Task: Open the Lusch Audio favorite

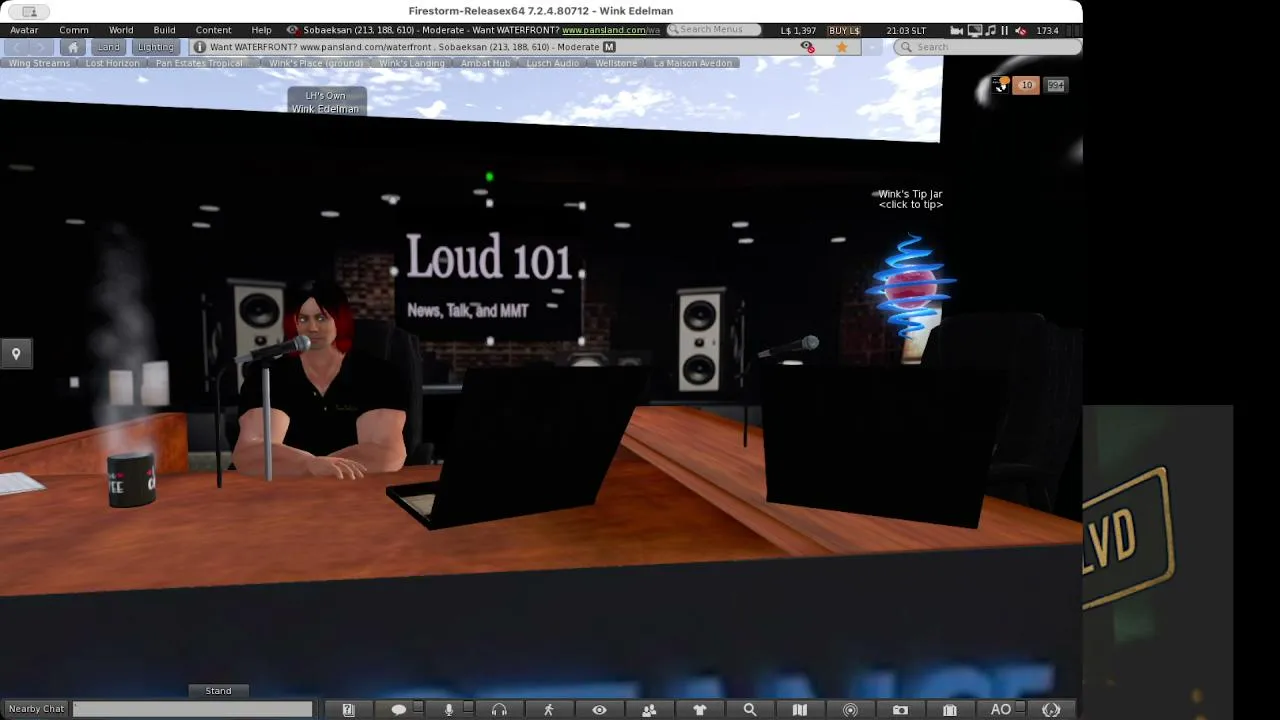Action: [553, 63]
